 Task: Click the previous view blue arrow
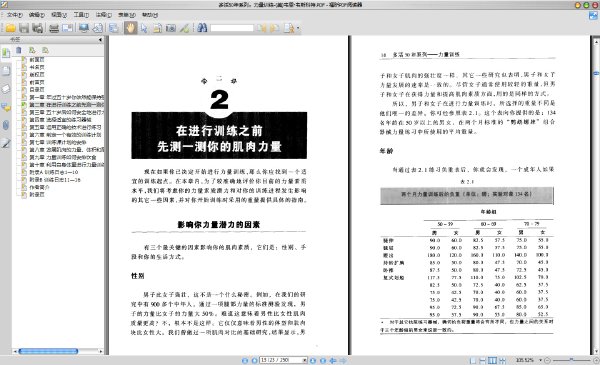coord(333,360)
